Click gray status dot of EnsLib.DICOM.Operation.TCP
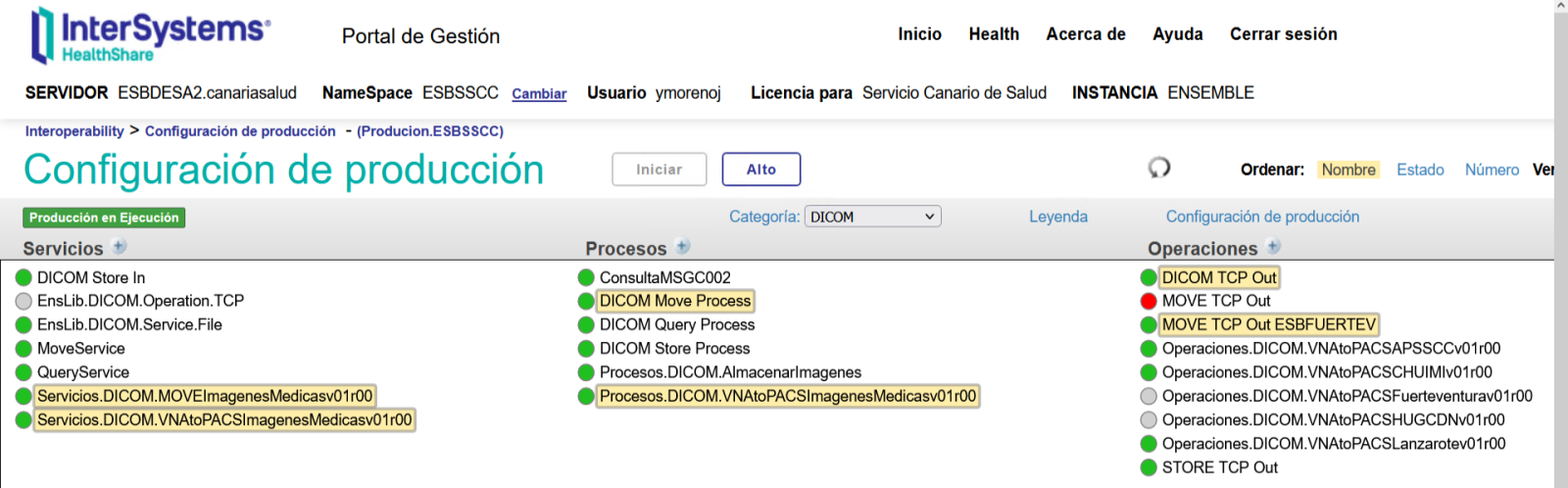1568x488 pixels. pyautogui.click(x=24, y=301)
